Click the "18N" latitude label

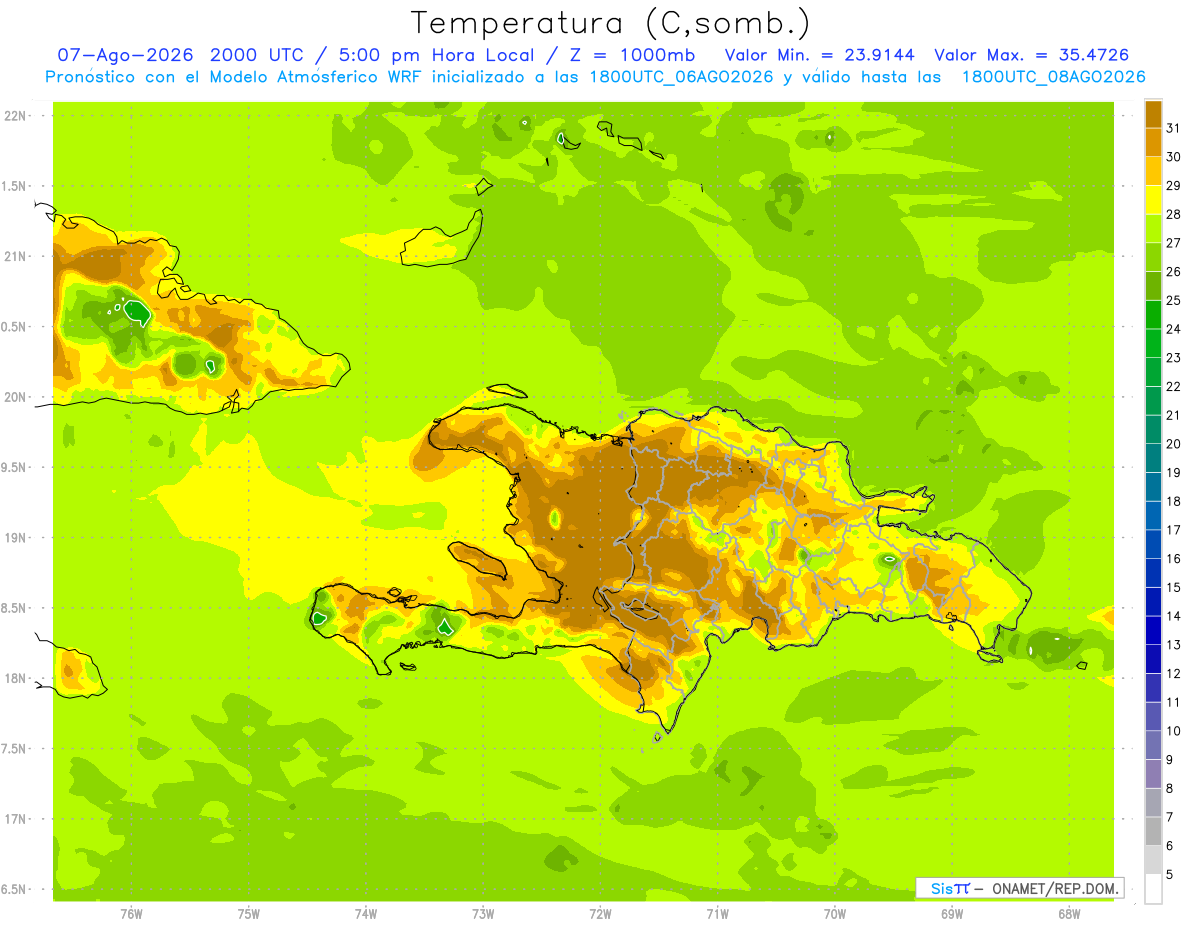[15, 679]
